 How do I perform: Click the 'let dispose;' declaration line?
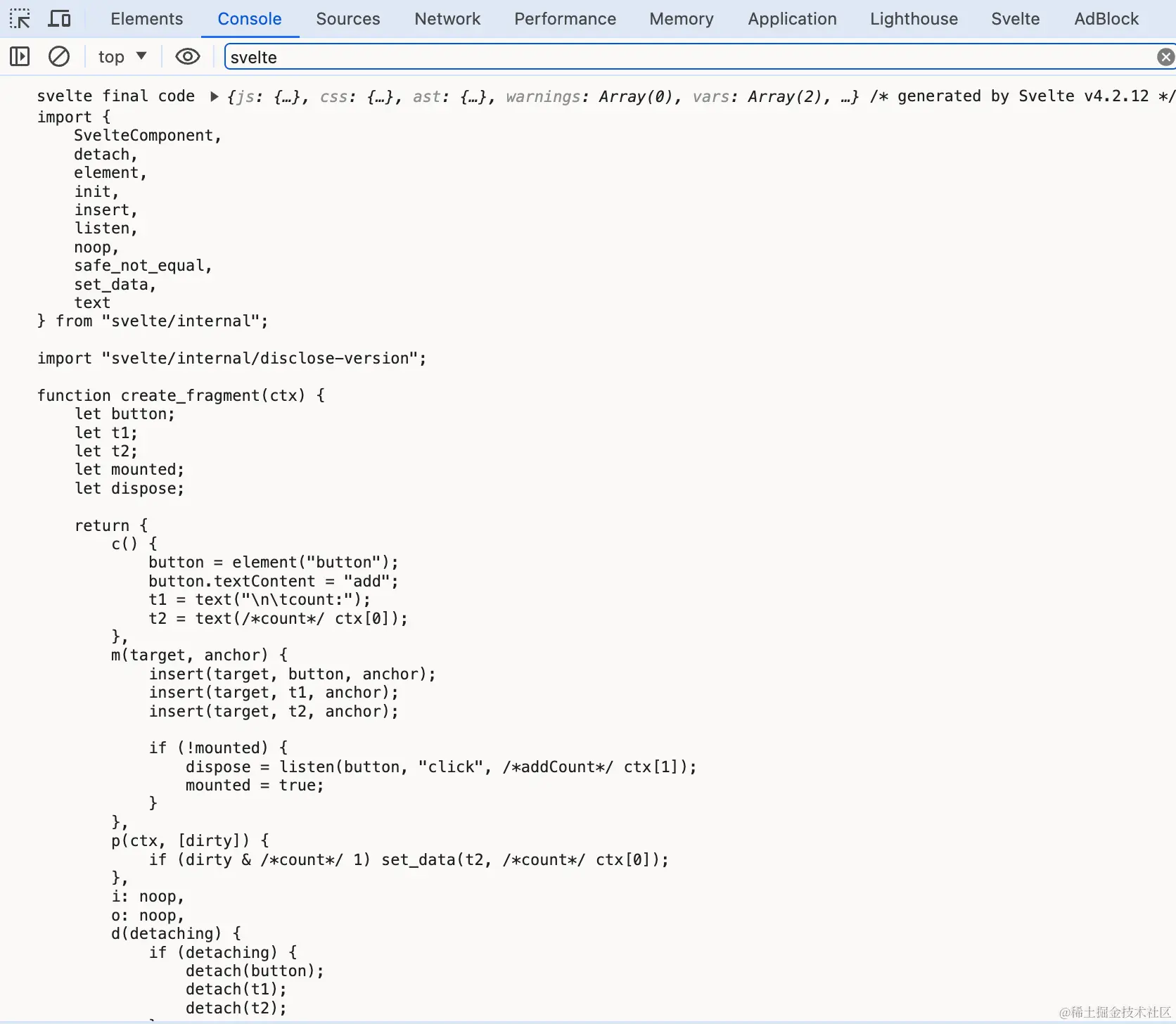click(129, 488)
